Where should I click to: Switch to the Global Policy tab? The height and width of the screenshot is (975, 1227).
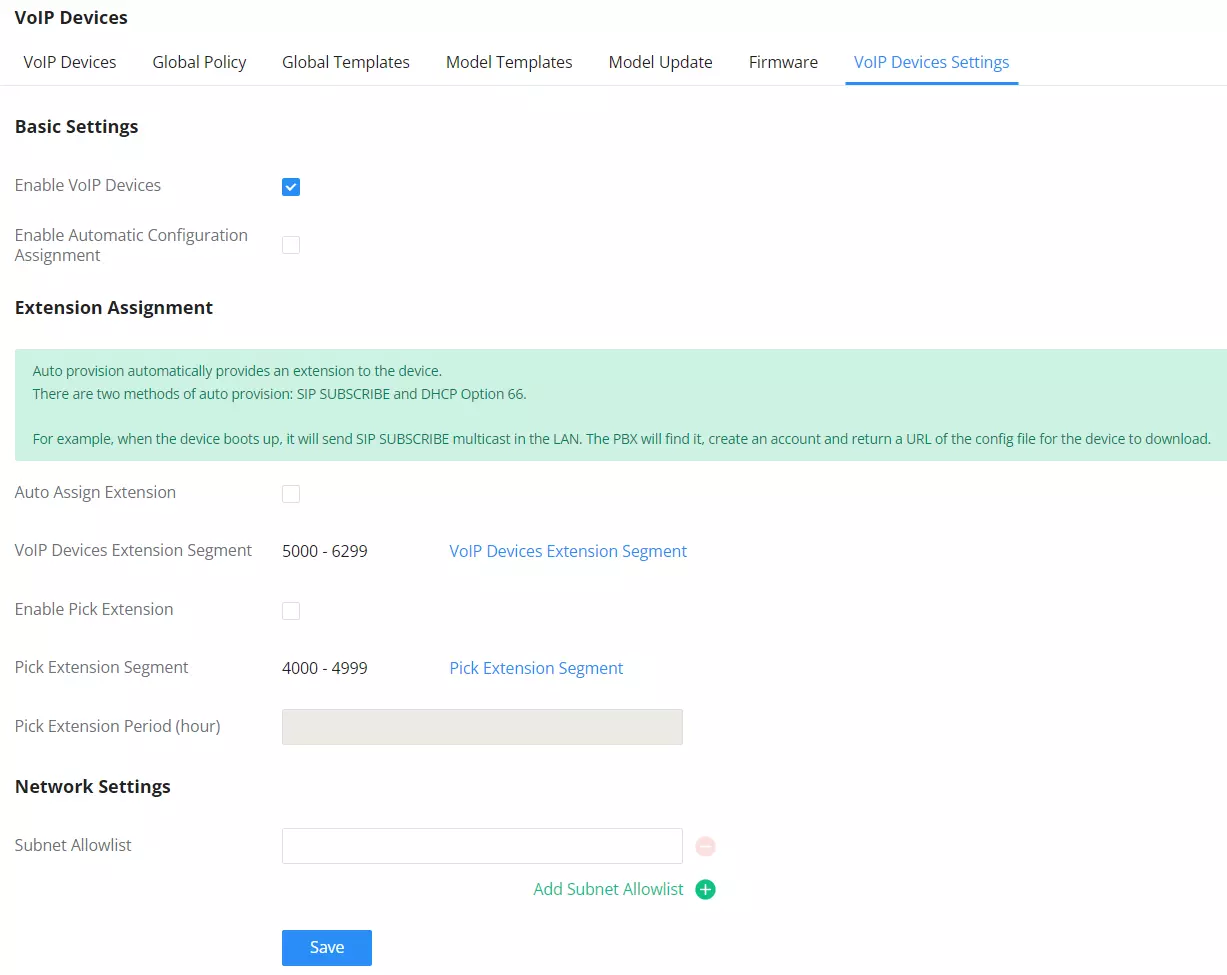199,62
